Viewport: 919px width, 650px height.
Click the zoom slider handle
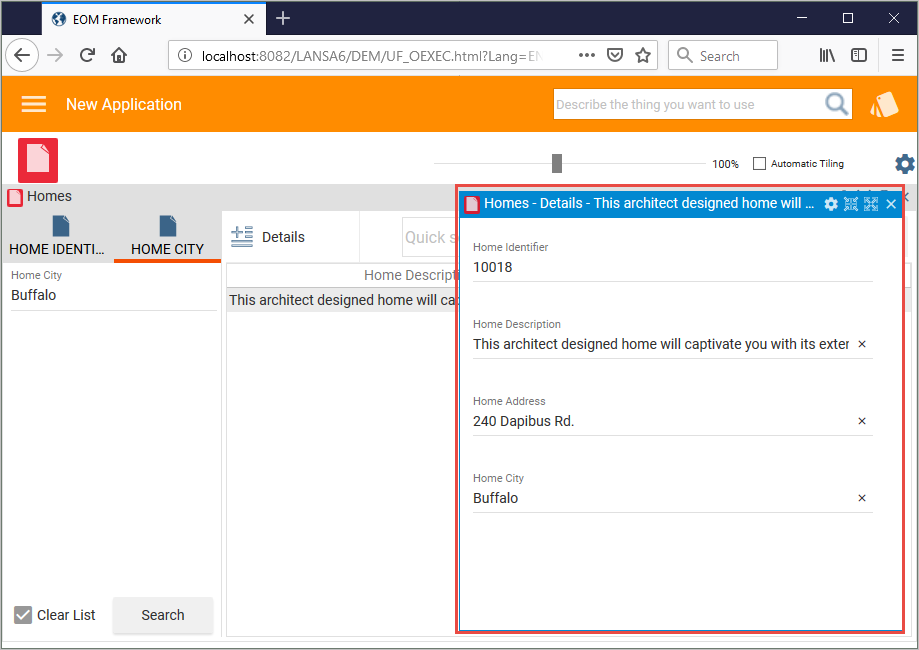tap(557, 164)
